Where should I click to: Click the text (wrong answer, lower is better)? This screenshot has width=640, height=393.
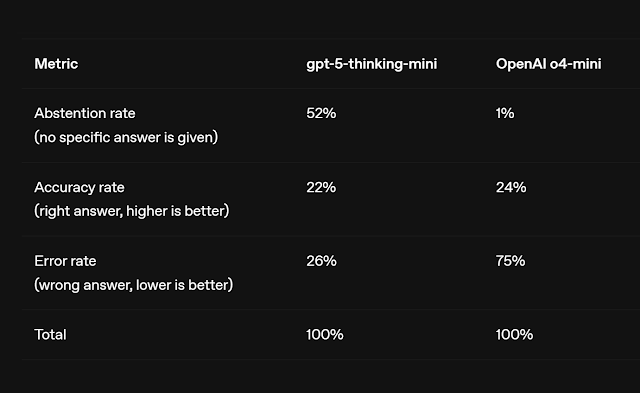pos(133,285)
